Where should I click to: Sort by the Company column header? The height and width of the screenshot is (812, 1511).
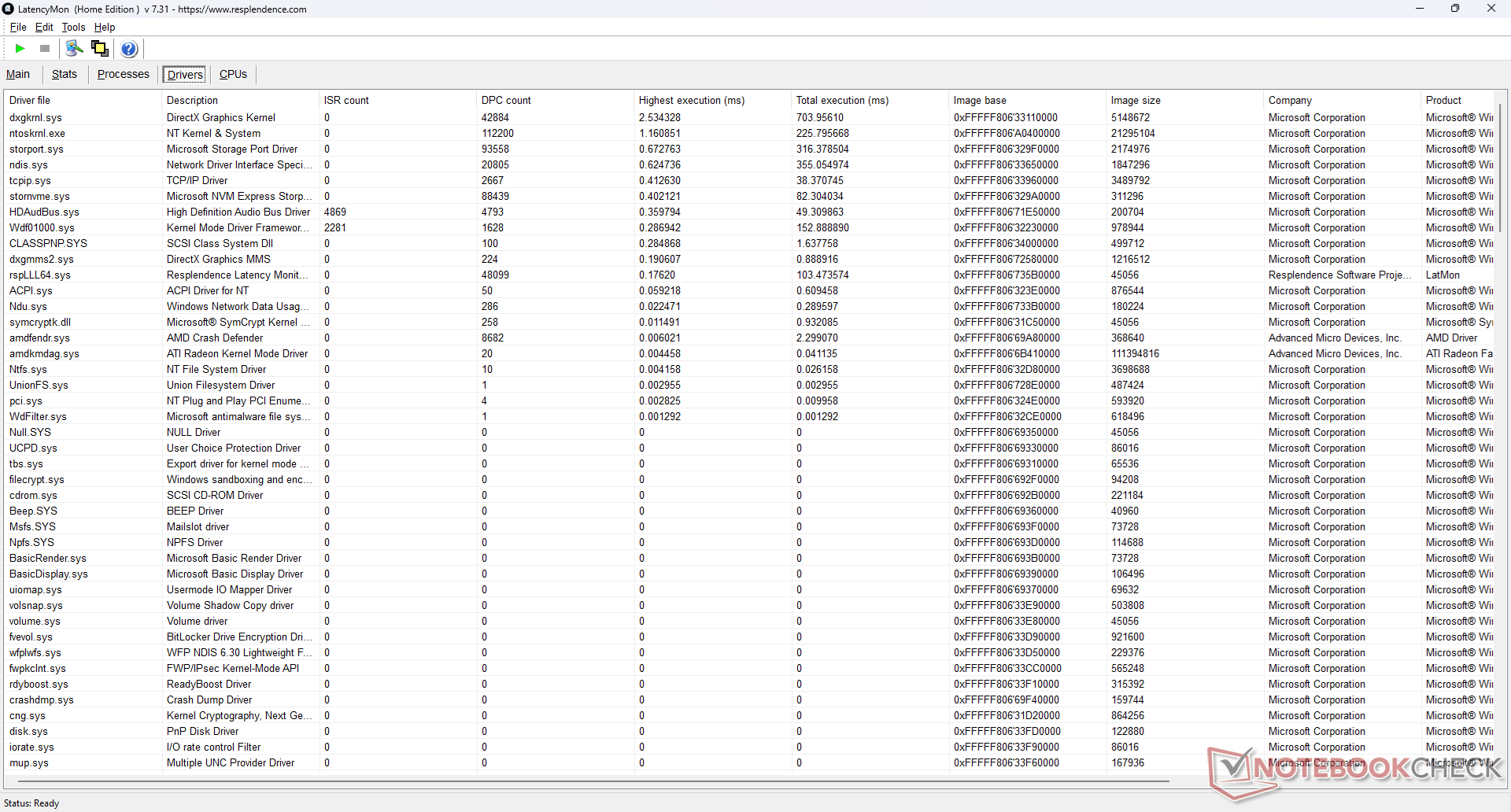click(1342, 100)
